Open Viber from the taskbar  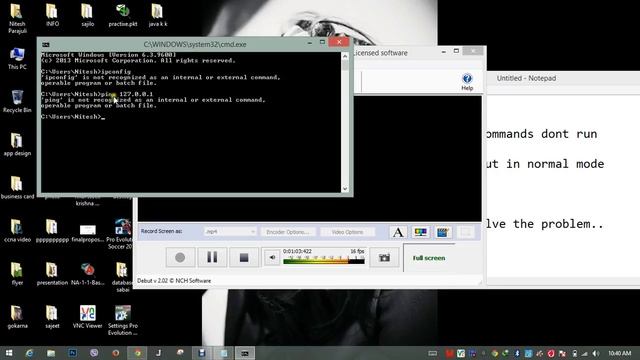pyautogui.click(x=94, y=353)
